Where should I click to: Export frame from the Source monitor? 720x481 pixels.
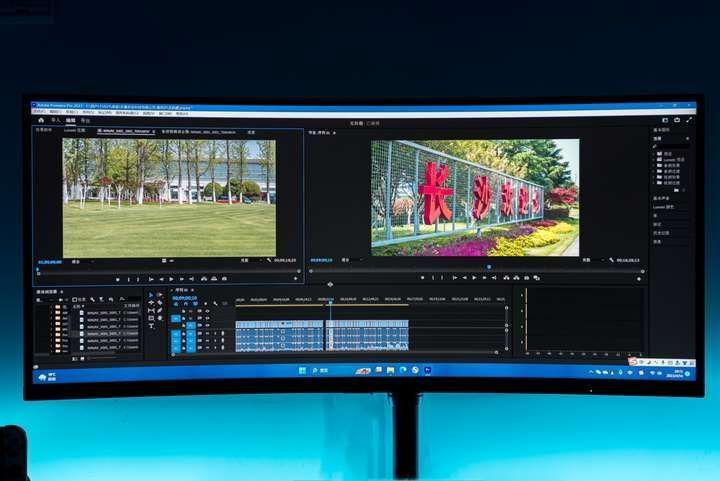click(224, 279)
